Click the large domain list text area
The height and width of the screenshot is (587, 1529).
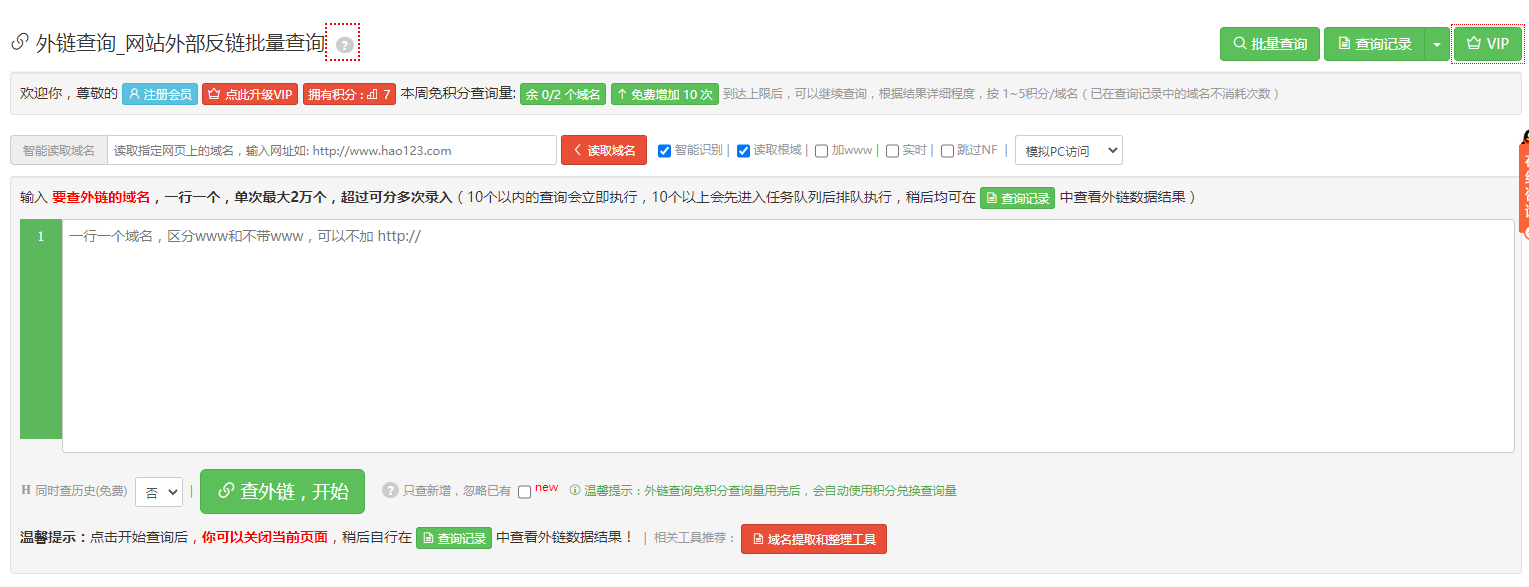pyautogui.click(x=787, y=335)
